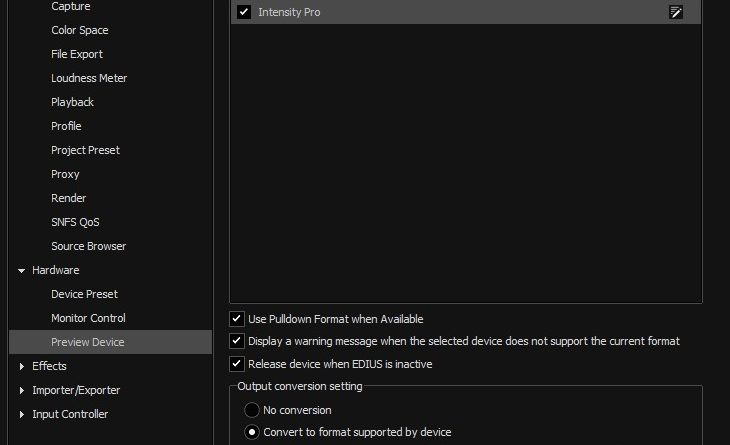Toggle Release device when EDIUS is inactive
Screen dimensions: 730x445
[237, 364]
